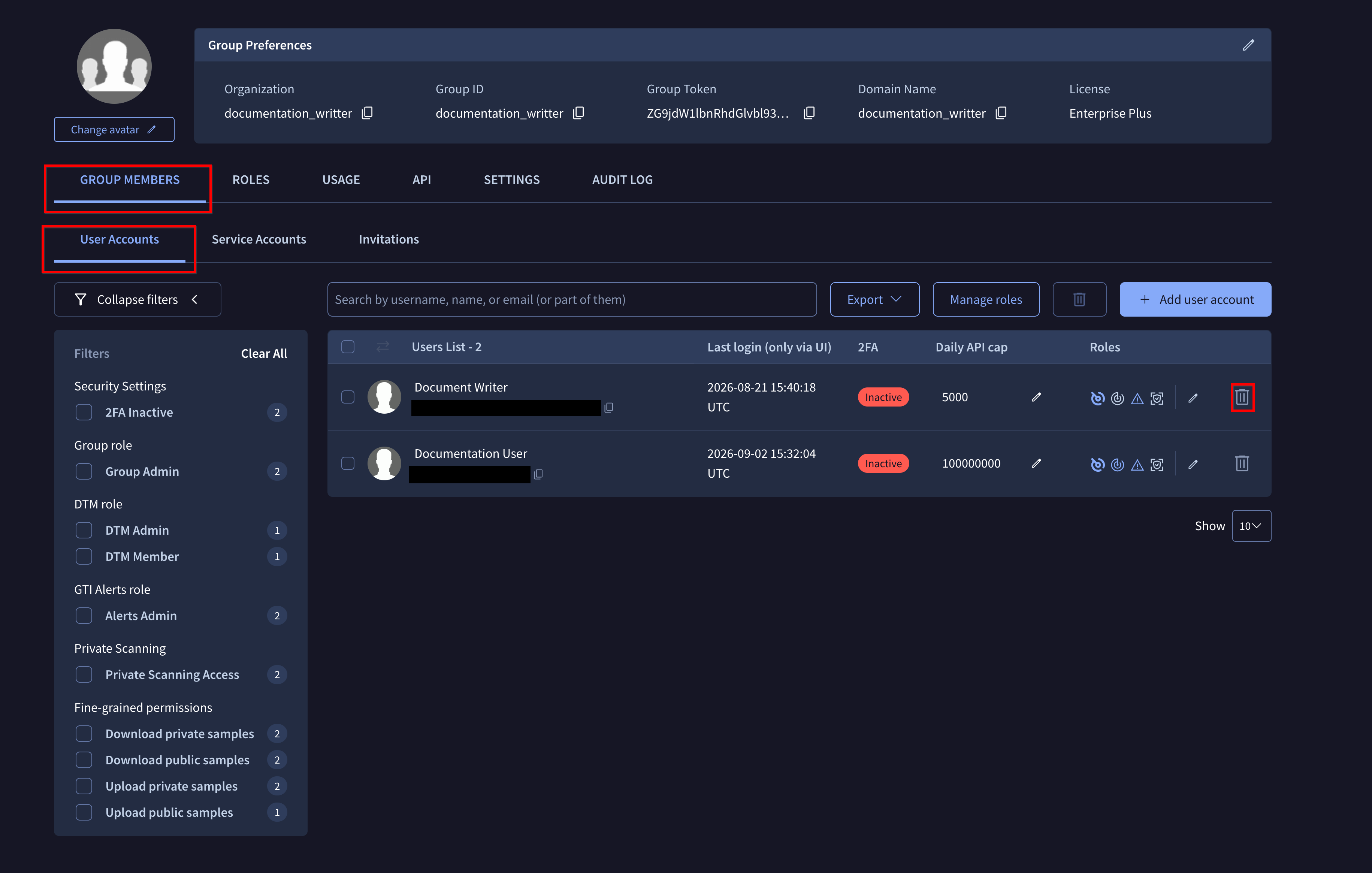
Task: Open the Service Accounts tab
Action: [x=259, y=239]
